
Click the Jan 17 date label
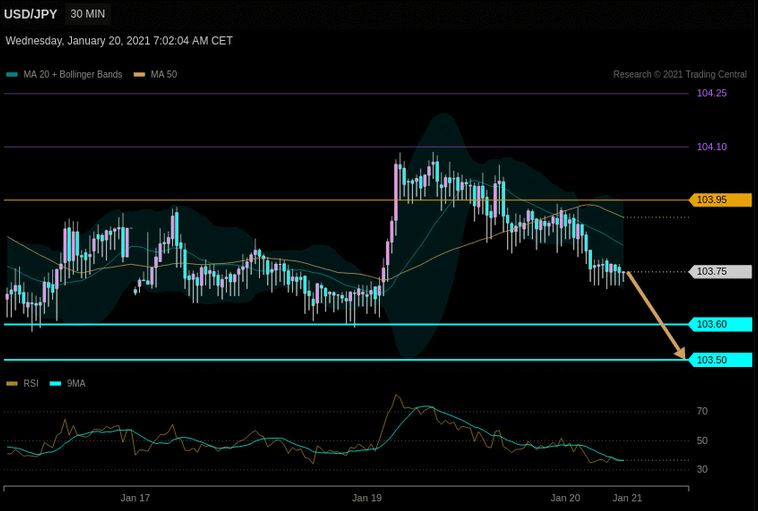pos(135,498)
